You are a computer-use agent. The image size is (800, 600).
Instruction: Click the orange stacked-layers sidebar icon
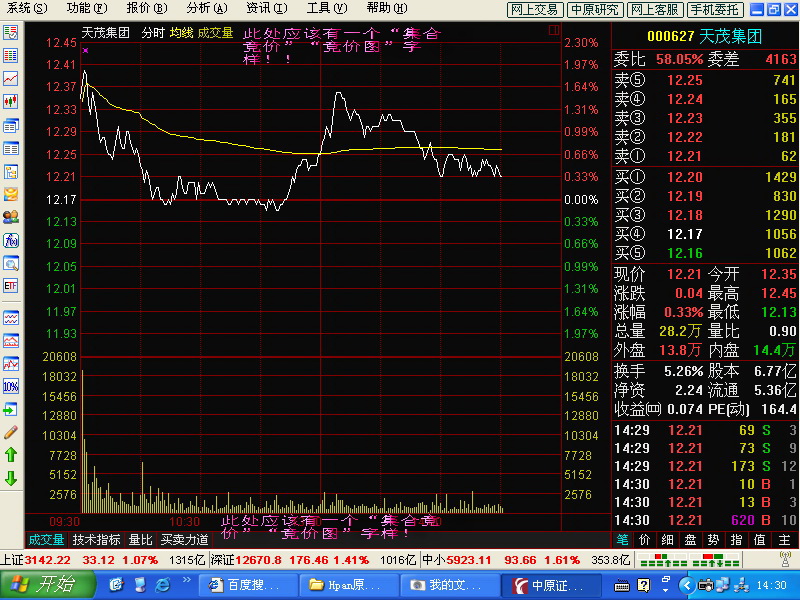11,194
